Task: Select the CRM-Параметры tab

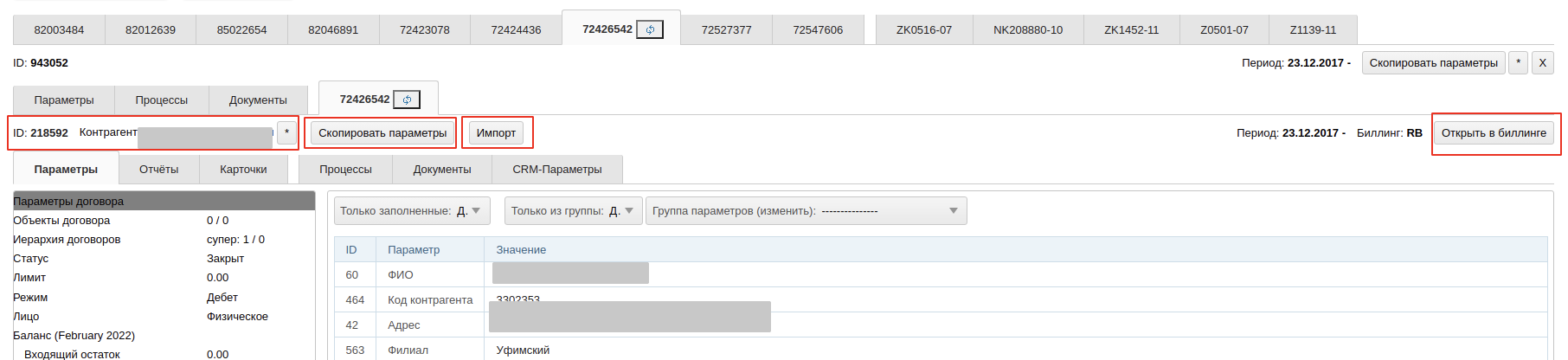Action: pos(557,169)
